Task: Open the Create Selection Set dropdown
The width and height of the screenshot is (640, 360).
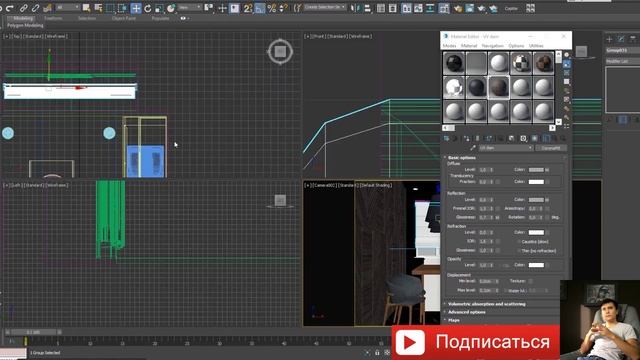Action: (x=325, y=7)
